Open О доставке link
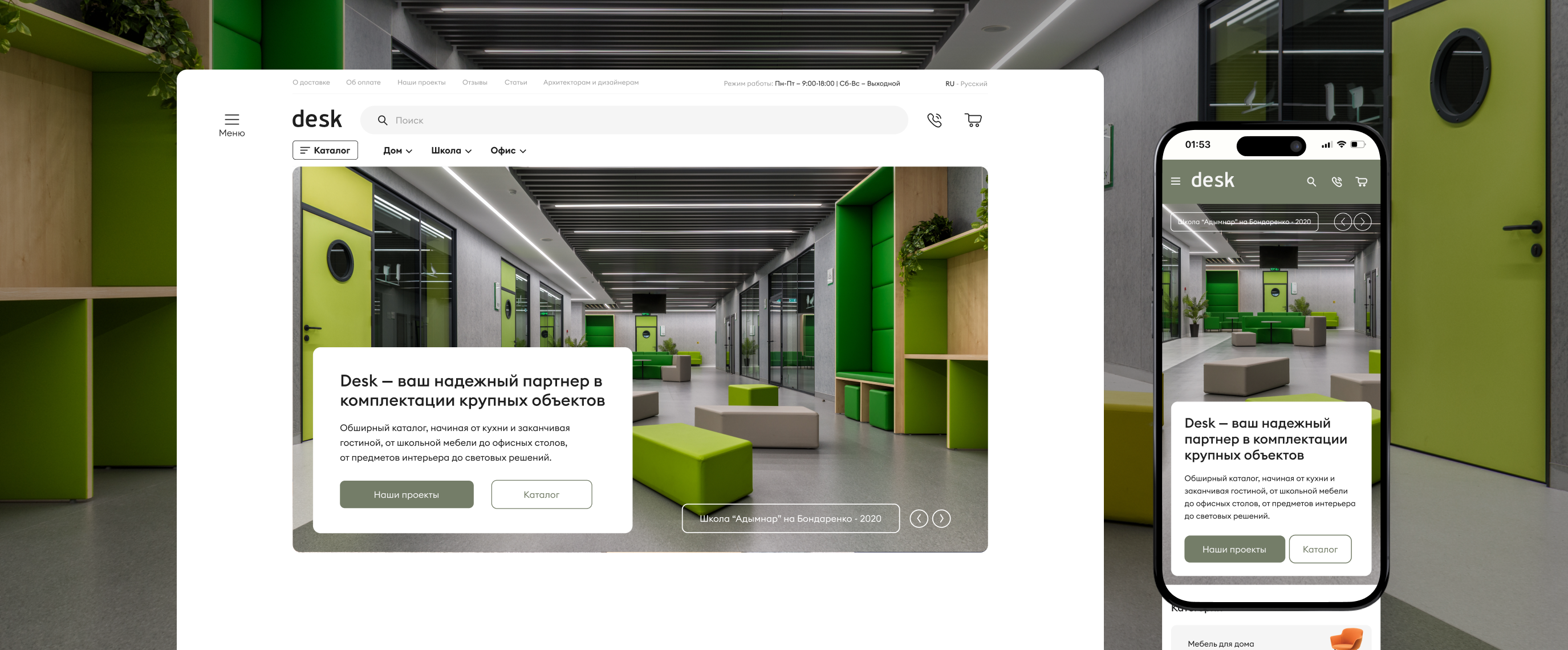Viewport: 1568px width, 650px height. (311, 83)
